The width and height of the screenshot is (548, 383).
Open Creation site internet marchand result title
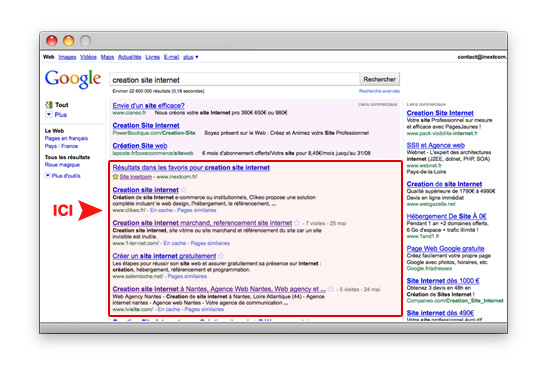pos(202,223)
